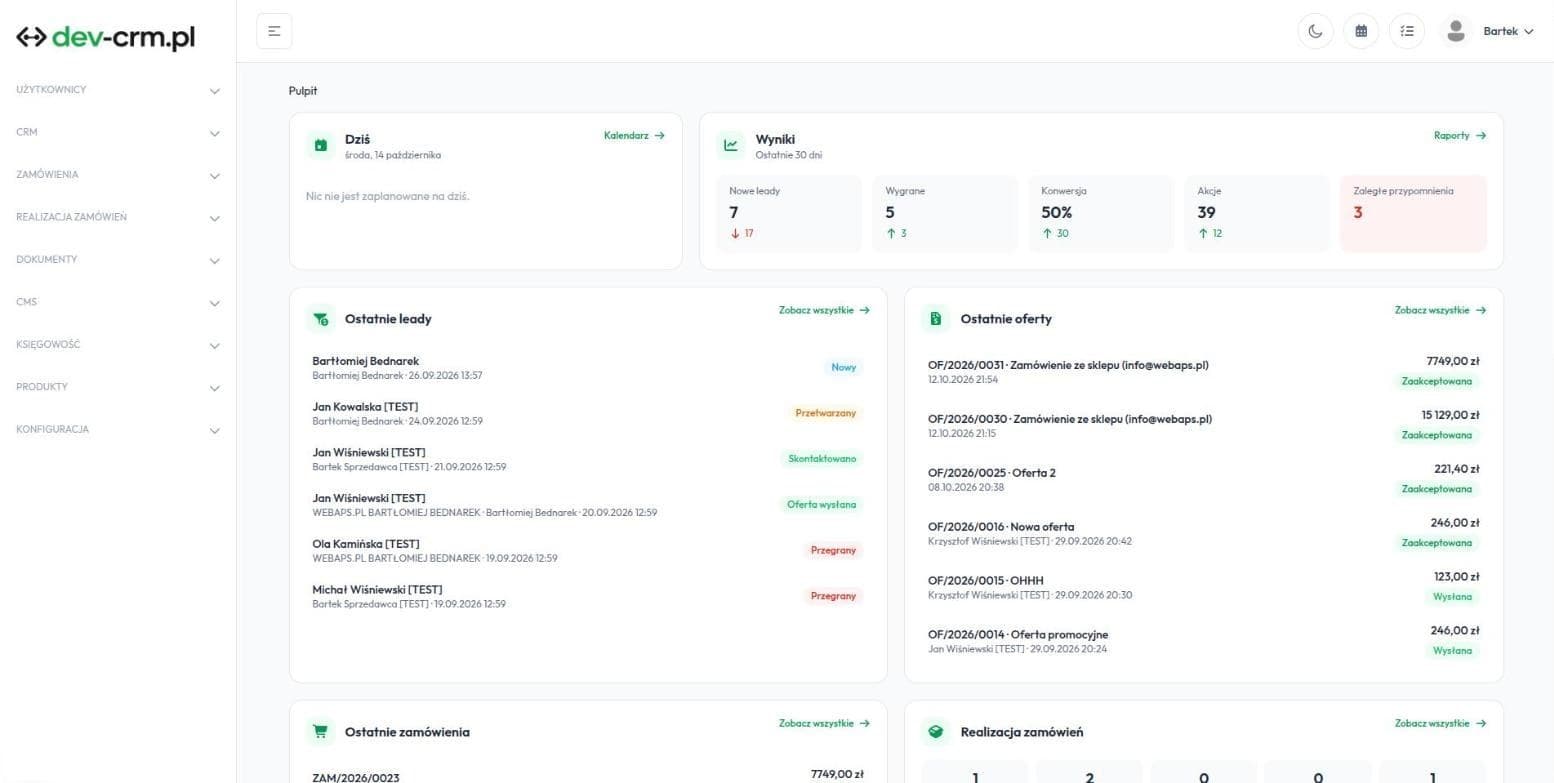Click the Dziś calendar card icon
The width and height of the screenshot is (1554, 783).
tap(321, 145)
